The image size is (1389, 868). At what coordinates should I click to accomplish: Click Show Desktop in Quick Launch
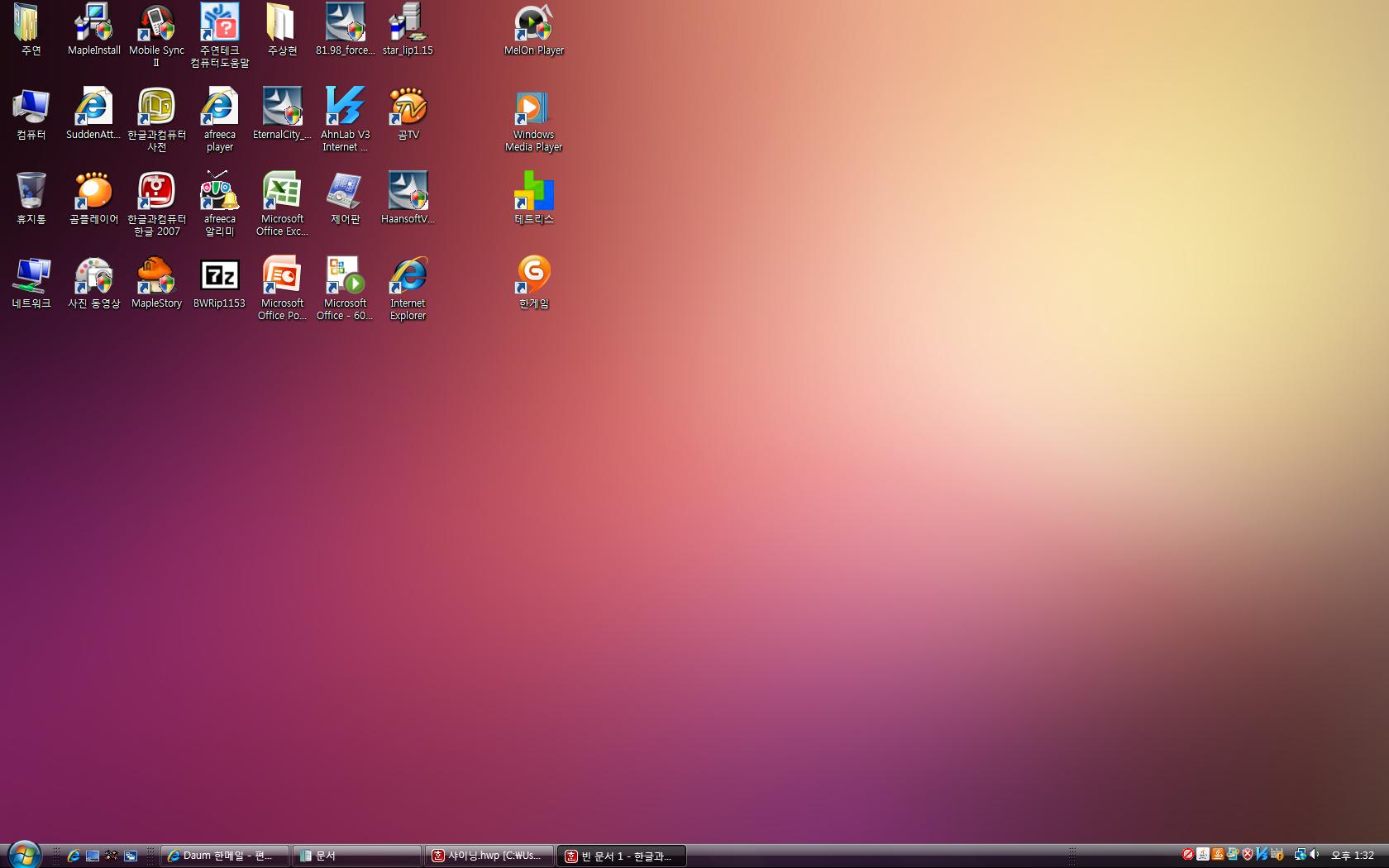click(x=93, y=856)
